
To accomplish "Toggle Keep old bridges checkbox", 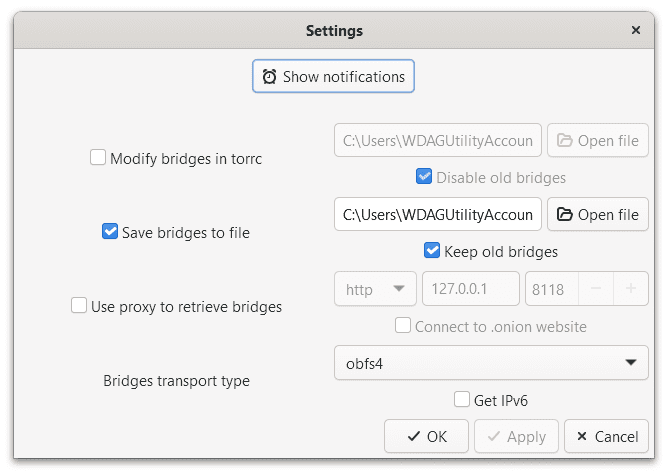I will point(432,251).
